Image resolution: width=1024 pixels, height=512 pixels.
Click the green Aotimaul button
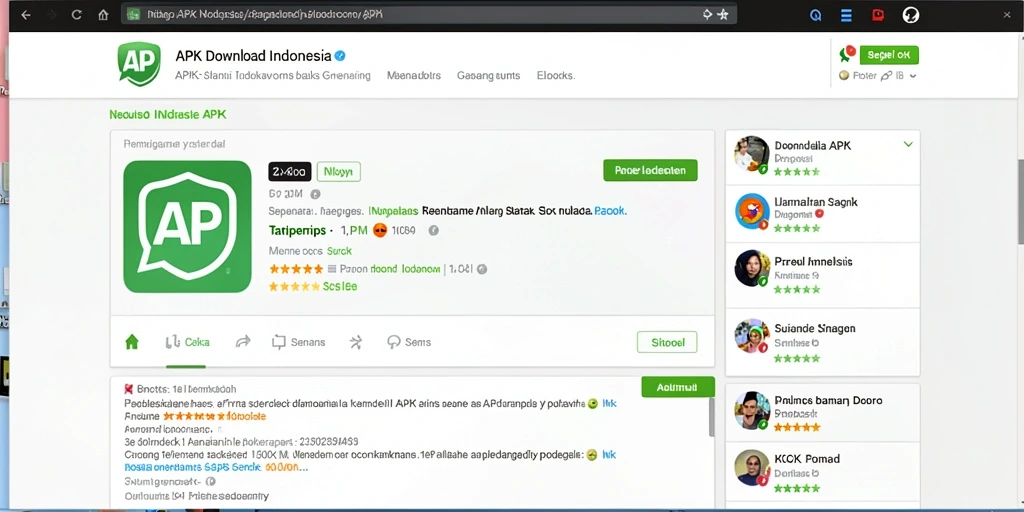678,387
